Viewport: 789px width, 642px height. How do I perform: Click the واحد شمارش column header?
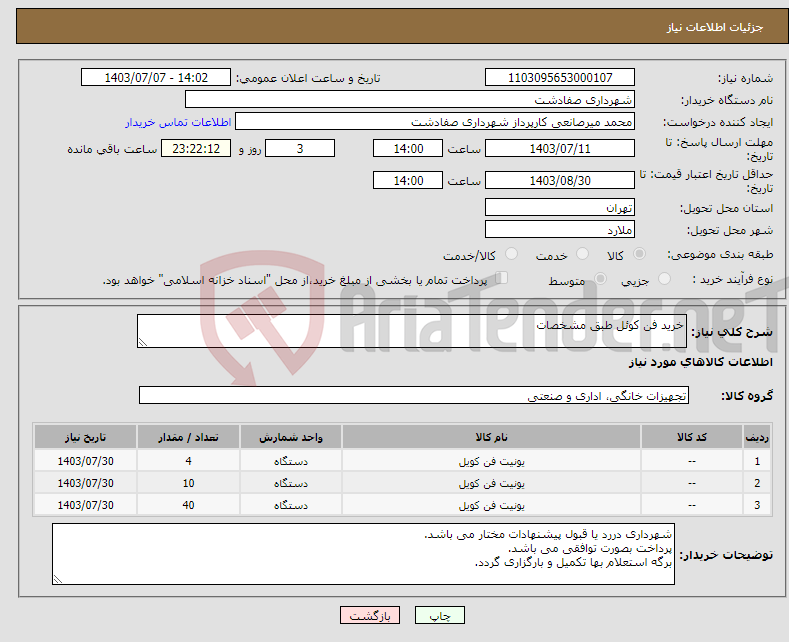291,437
